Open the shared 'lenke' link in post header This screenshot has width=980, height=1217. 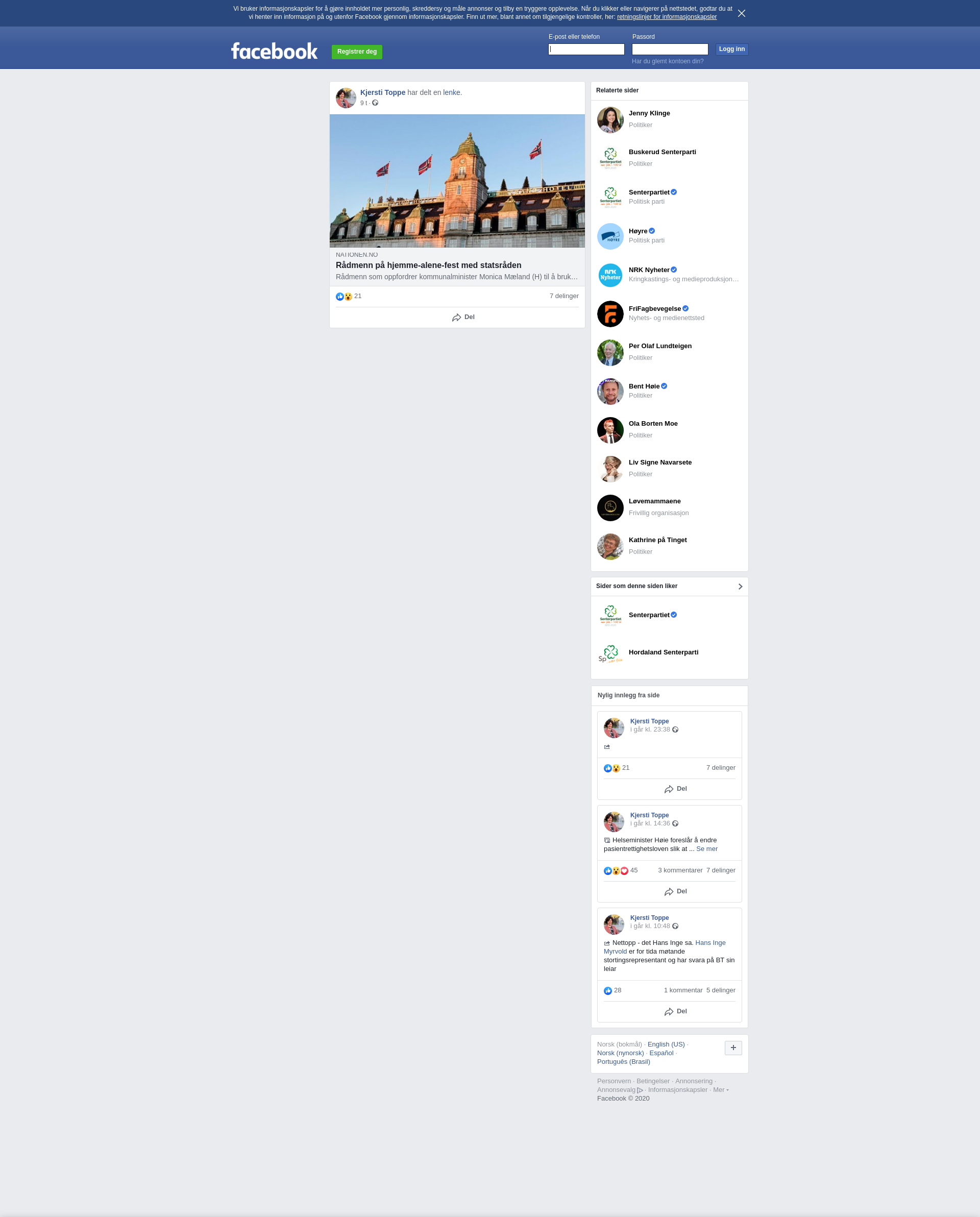coord(451,92)
